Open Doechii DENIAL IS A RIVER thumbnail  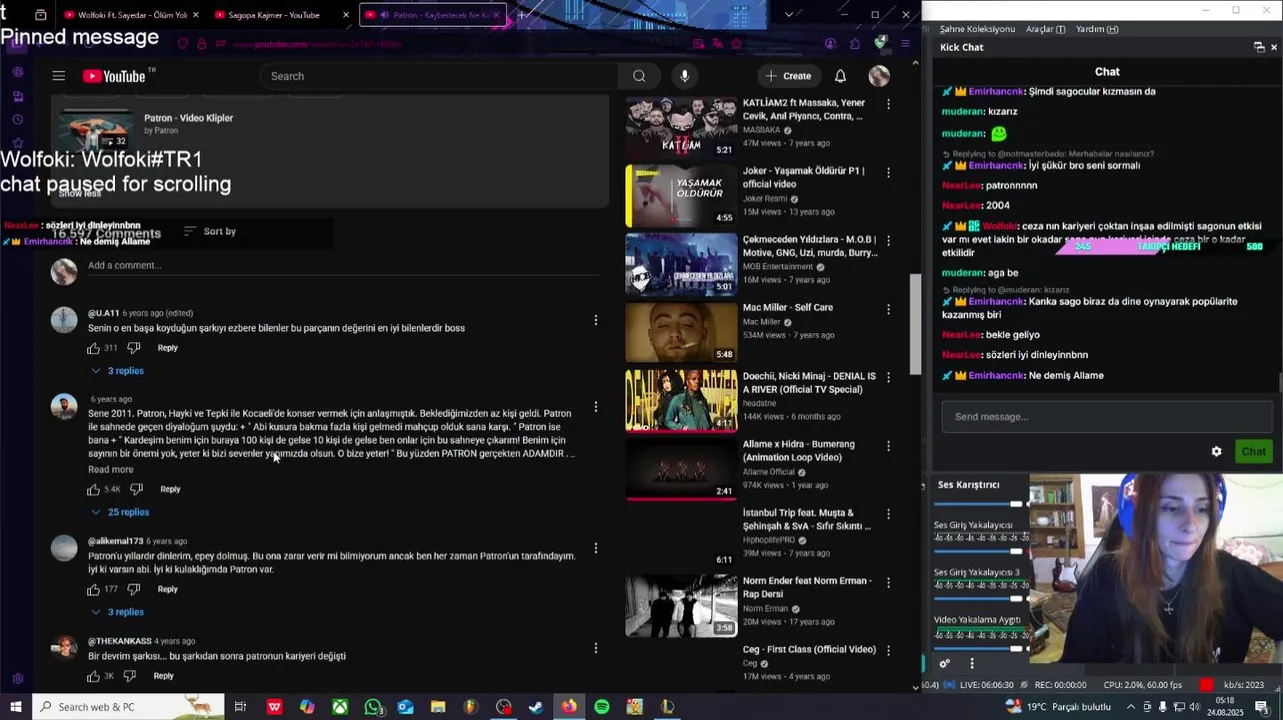pos(681,400)
